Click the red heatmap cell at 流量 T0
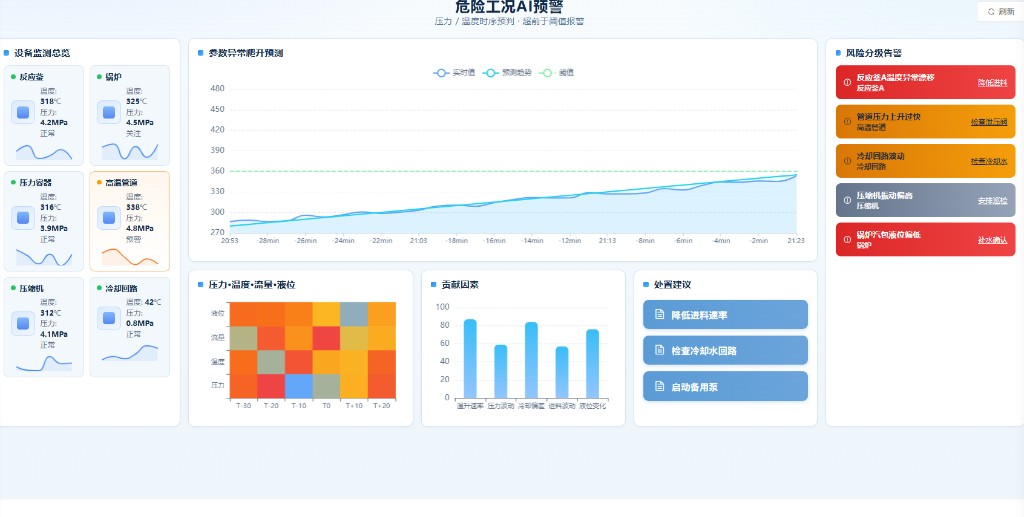 326,338
